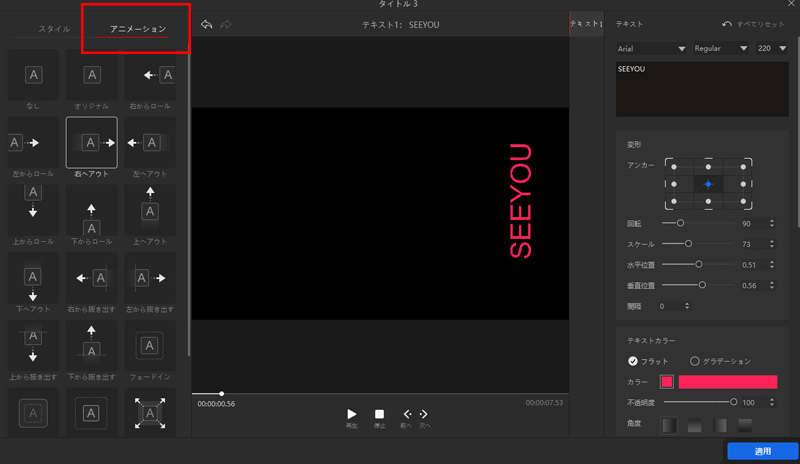Select the 上から抜き出す animation preset
This screenshot has width=800, height=464.
pyautogui.click(x=33, y=346)
